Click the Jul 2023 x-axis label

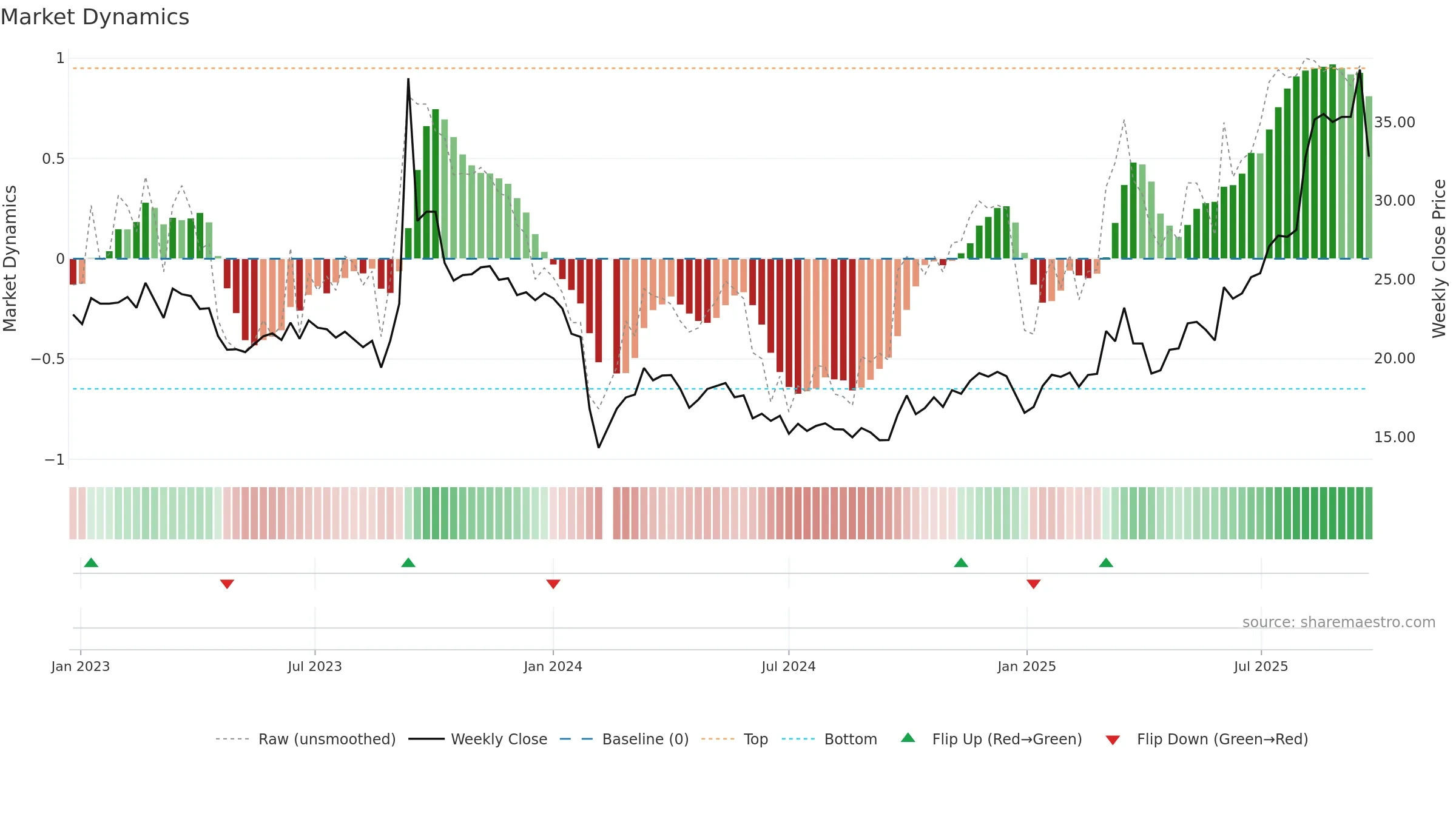tap(315, 666)
